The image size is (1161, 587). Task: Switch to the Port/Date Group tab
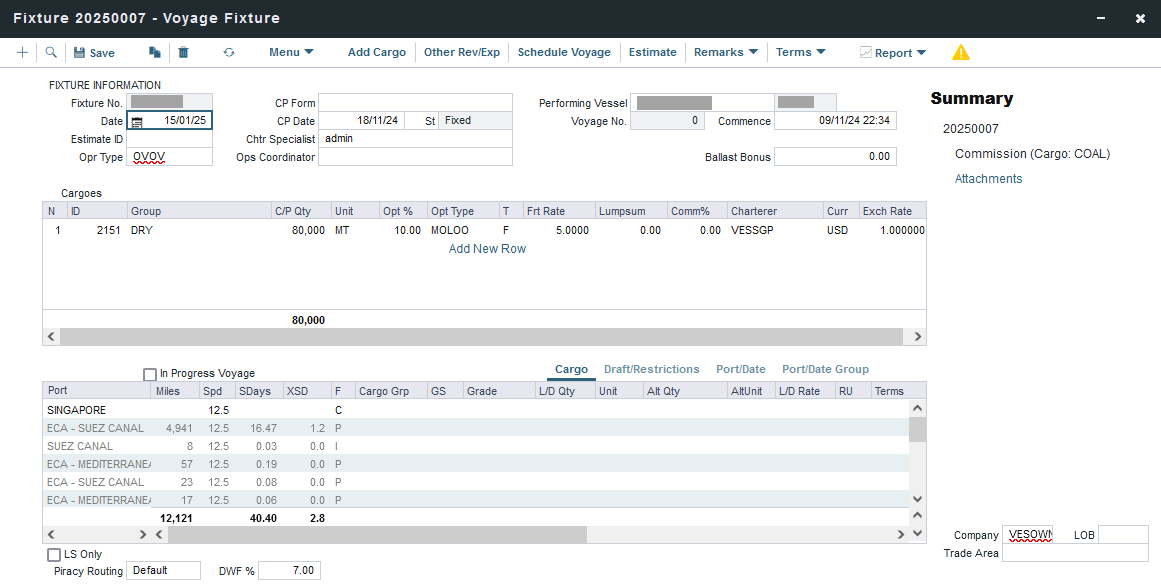click(x=825, y=369)
